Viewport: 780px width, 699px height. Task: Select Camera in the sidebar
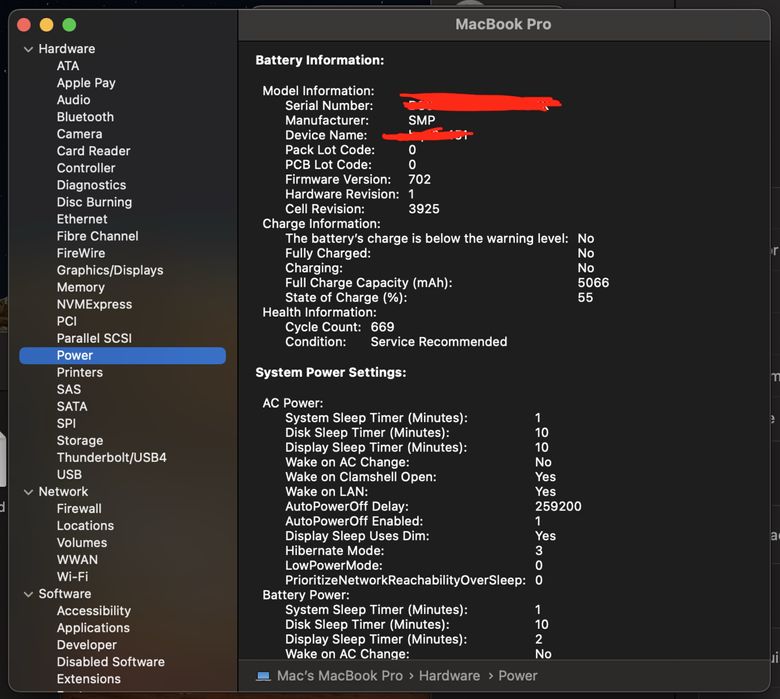coord(80,134)
